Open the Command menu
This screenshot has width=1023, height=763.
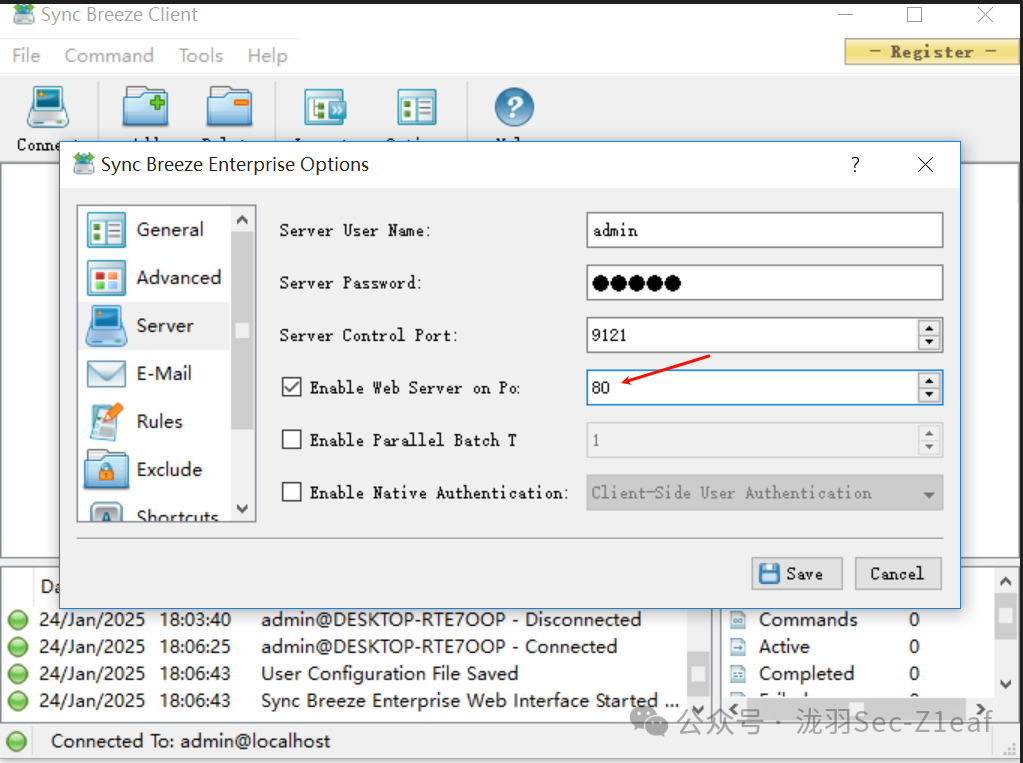click(109, 55)
